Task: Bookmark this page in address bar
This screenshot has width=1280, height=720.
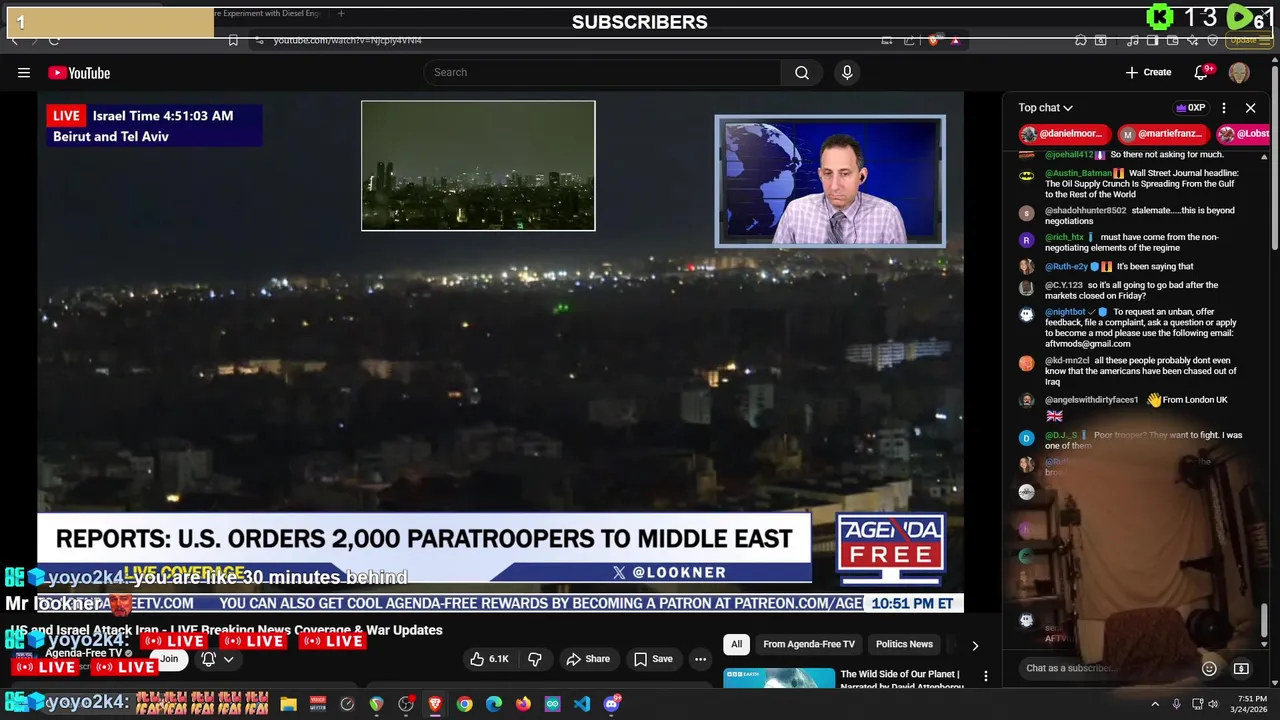Action: tap(233, 40)
